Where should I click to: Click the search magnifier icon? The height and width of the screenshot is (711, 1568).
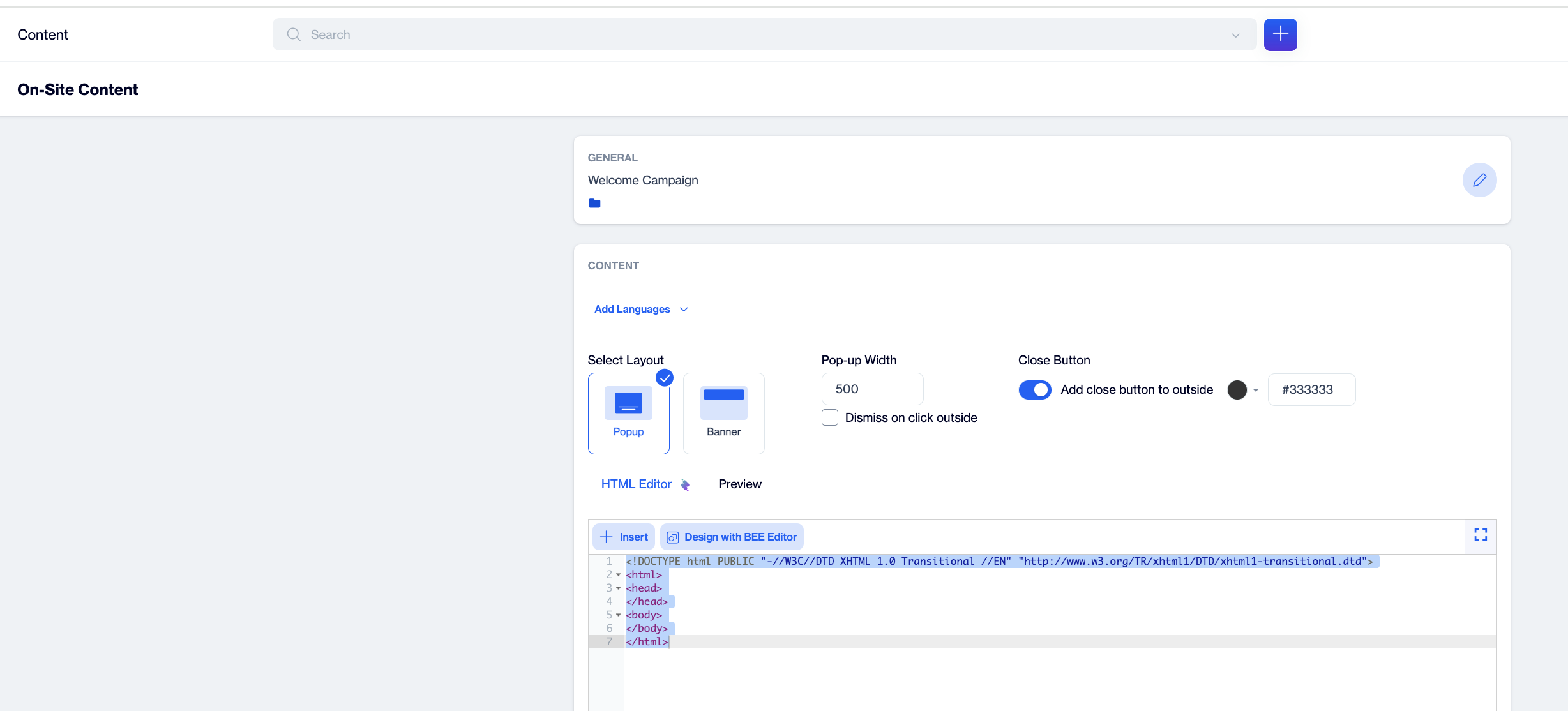pos(294,34)
